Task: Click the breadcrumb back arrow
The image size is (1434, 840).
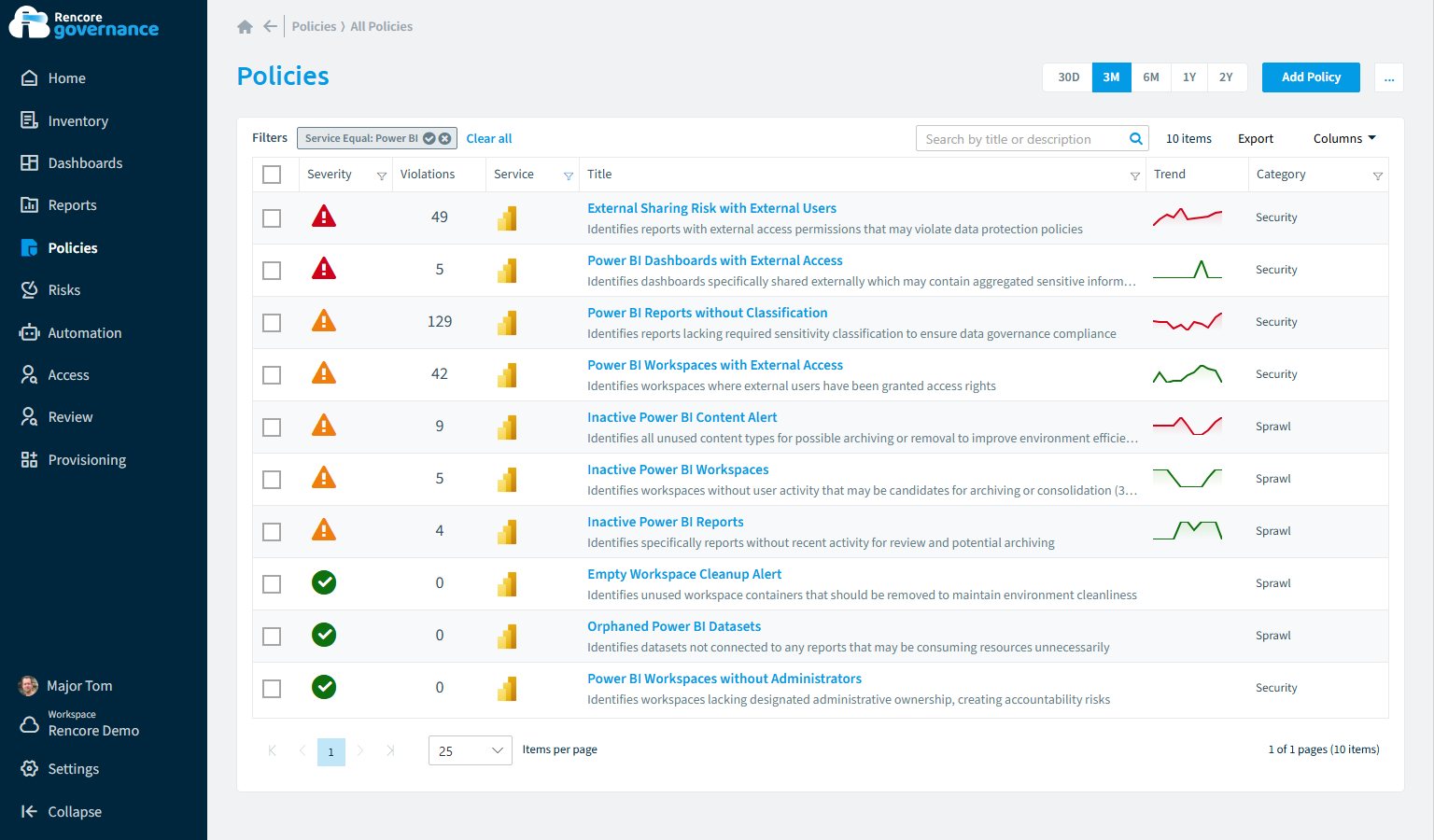Action: [271, 26]
